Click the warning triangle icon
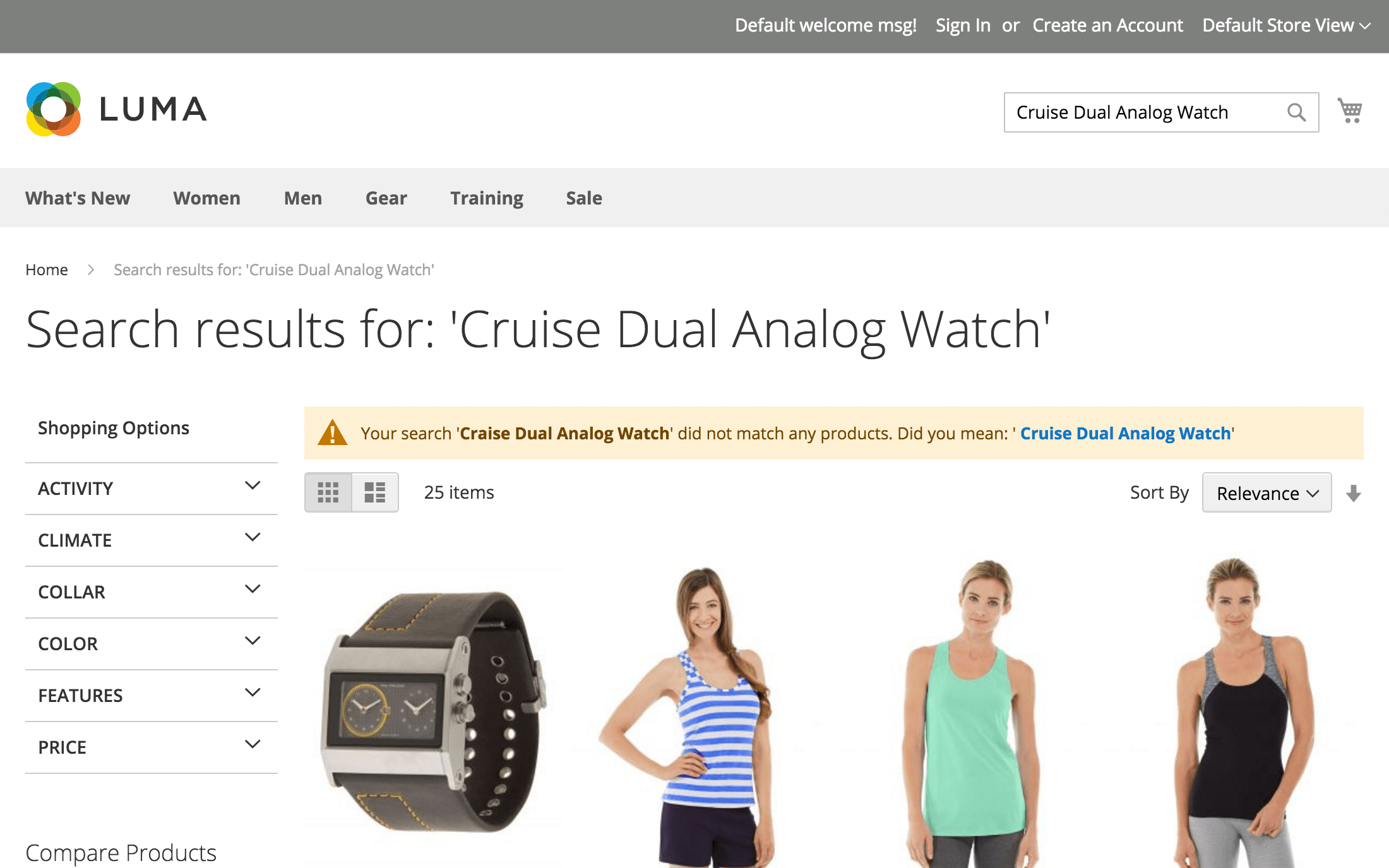The height and width of the screenshot is (868, 1389). (332, 433)
